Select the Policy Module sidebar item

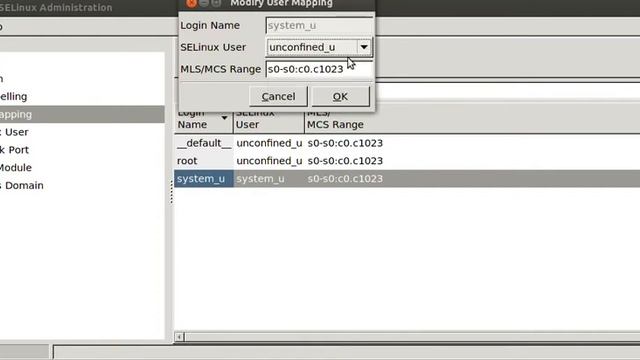pyautogui.click(x=82, y=168)
